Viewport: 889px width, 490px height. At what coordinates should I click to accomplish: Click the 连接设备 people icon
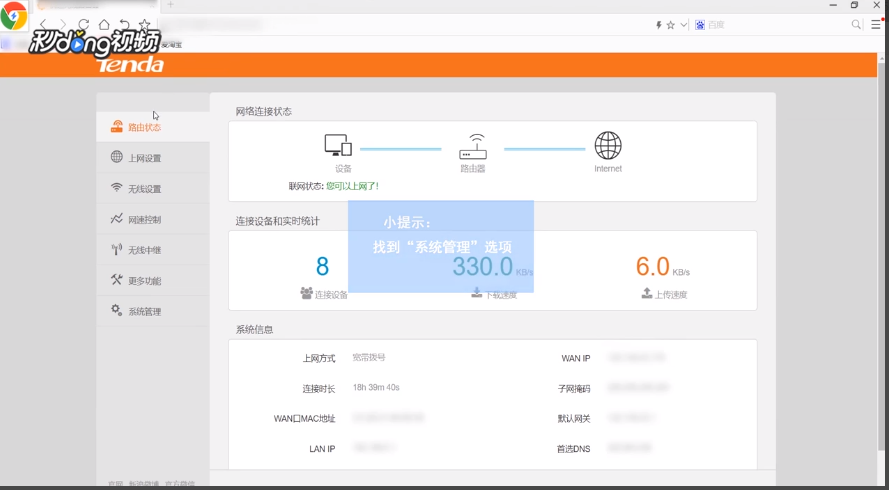(x=306, y=294)
